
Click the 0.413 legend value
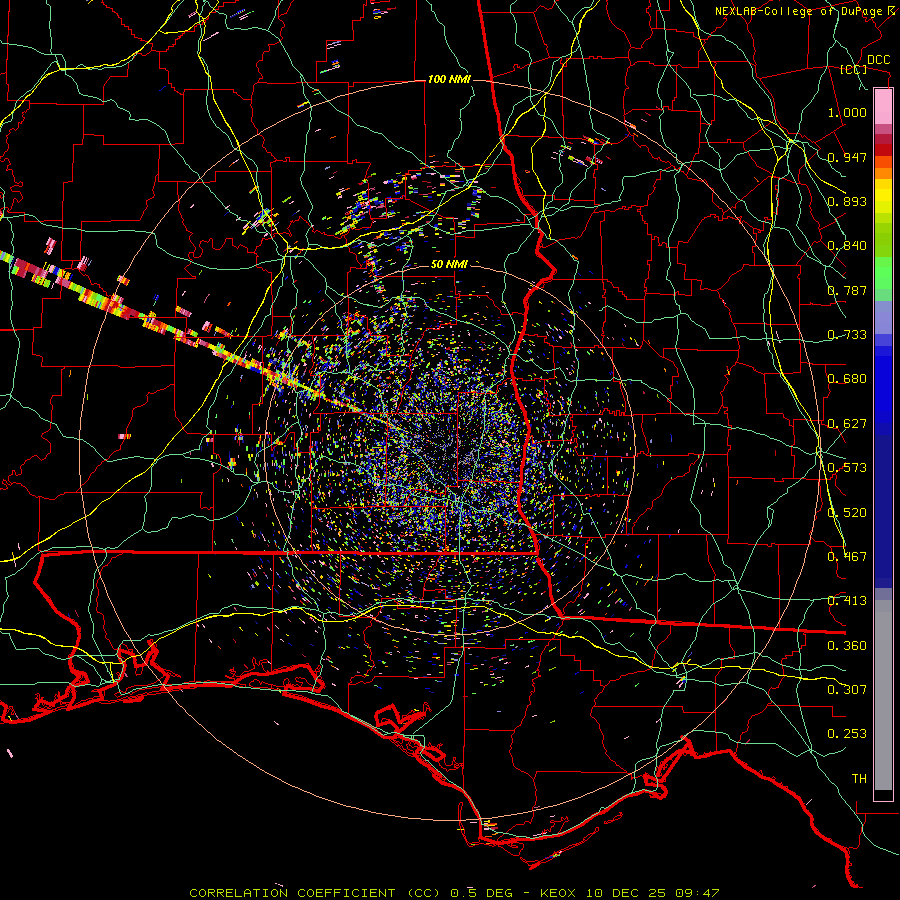(x=847, y=601)
